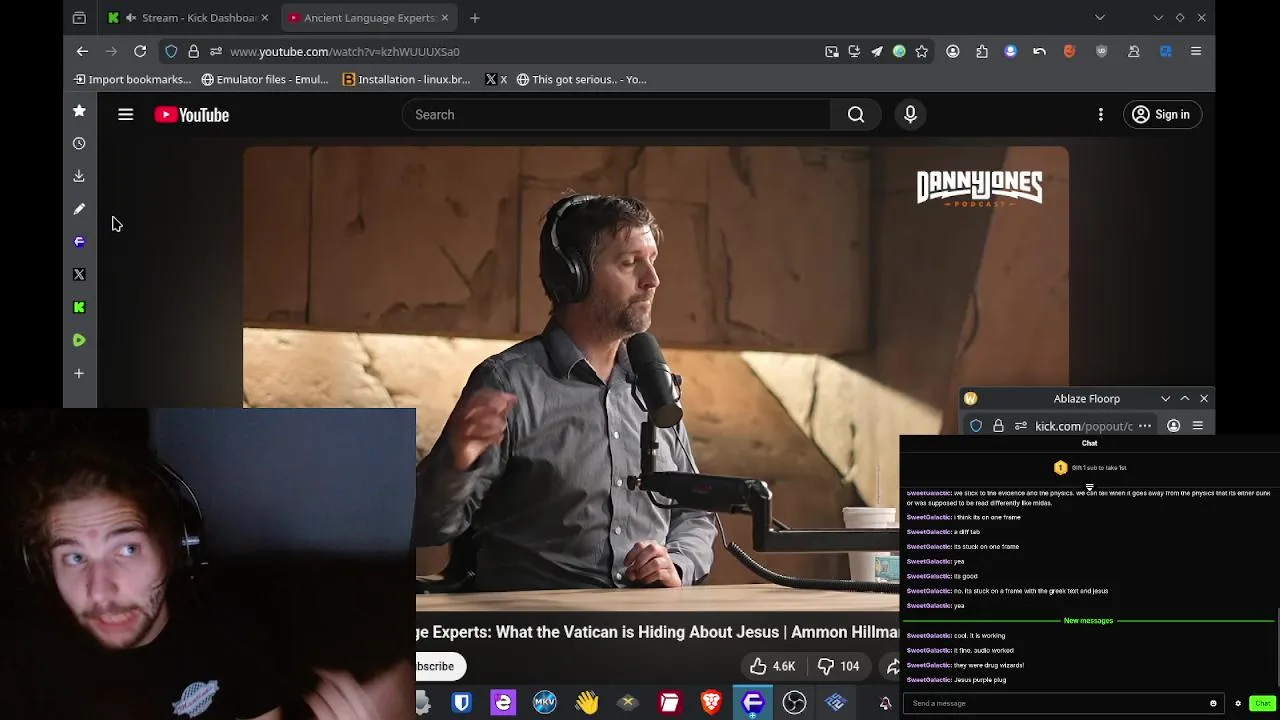Open sidebar history clock icon
This screenshot has width=1280, height=720.
click(x=79, y=143)
